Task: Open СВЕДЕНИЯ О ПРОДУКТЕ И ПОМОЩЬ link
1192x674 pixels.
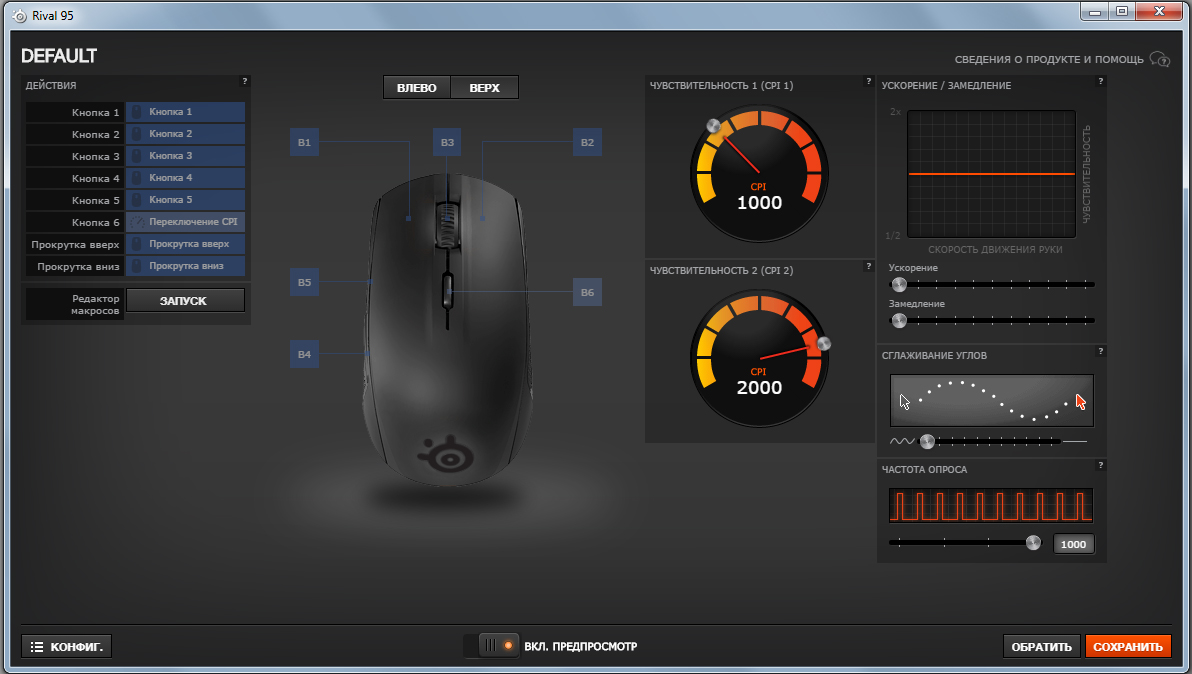Action: coord(1049,59)
